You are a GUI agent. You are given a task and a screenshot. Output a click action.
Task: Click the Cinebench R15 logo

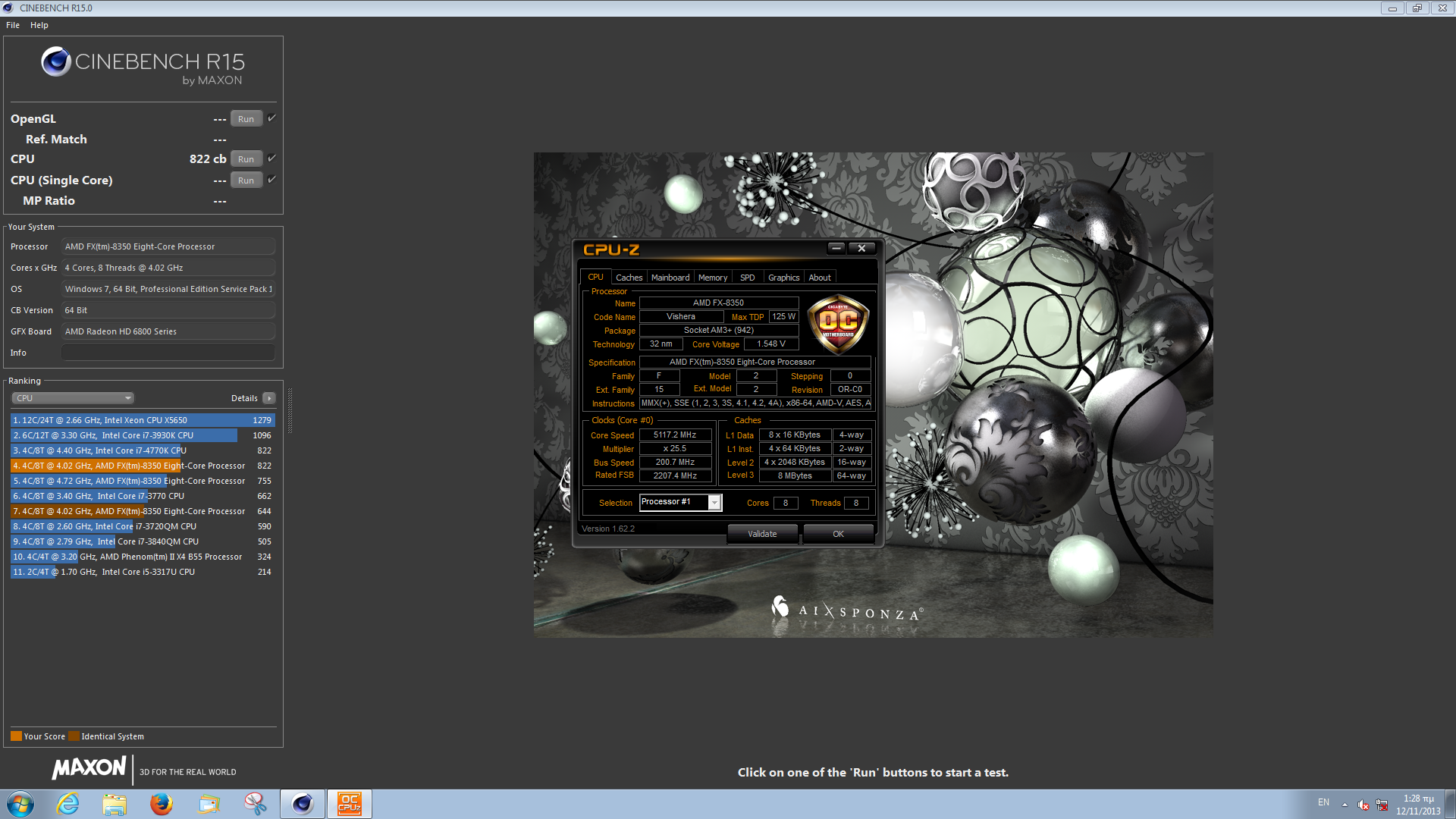(x=143, y=67)
